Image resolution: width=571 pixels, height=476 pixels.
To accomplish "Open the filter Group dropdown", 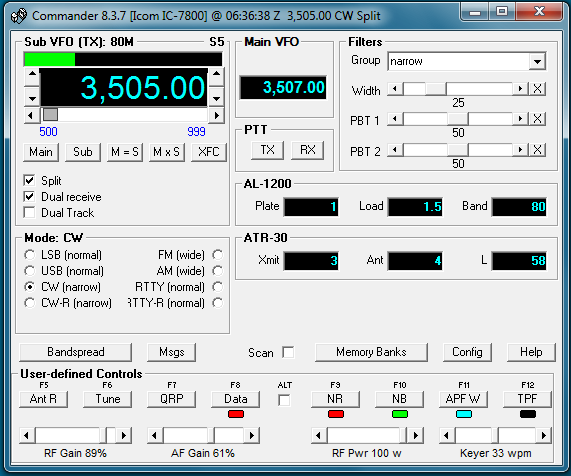I will pos(537,61).
